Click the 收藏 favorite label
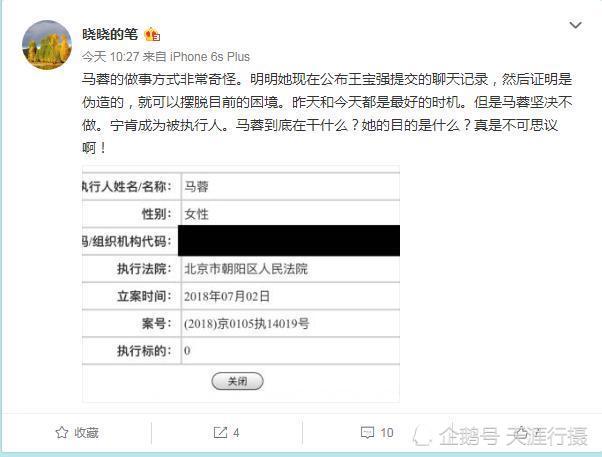Viewport: 602px width, 457px height. [86, 433]
